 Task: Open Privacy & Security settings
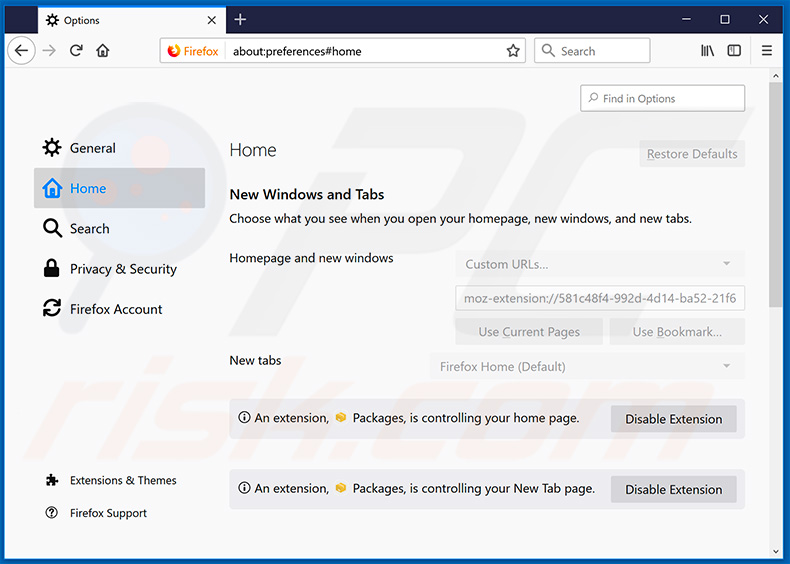click(119, 269)
